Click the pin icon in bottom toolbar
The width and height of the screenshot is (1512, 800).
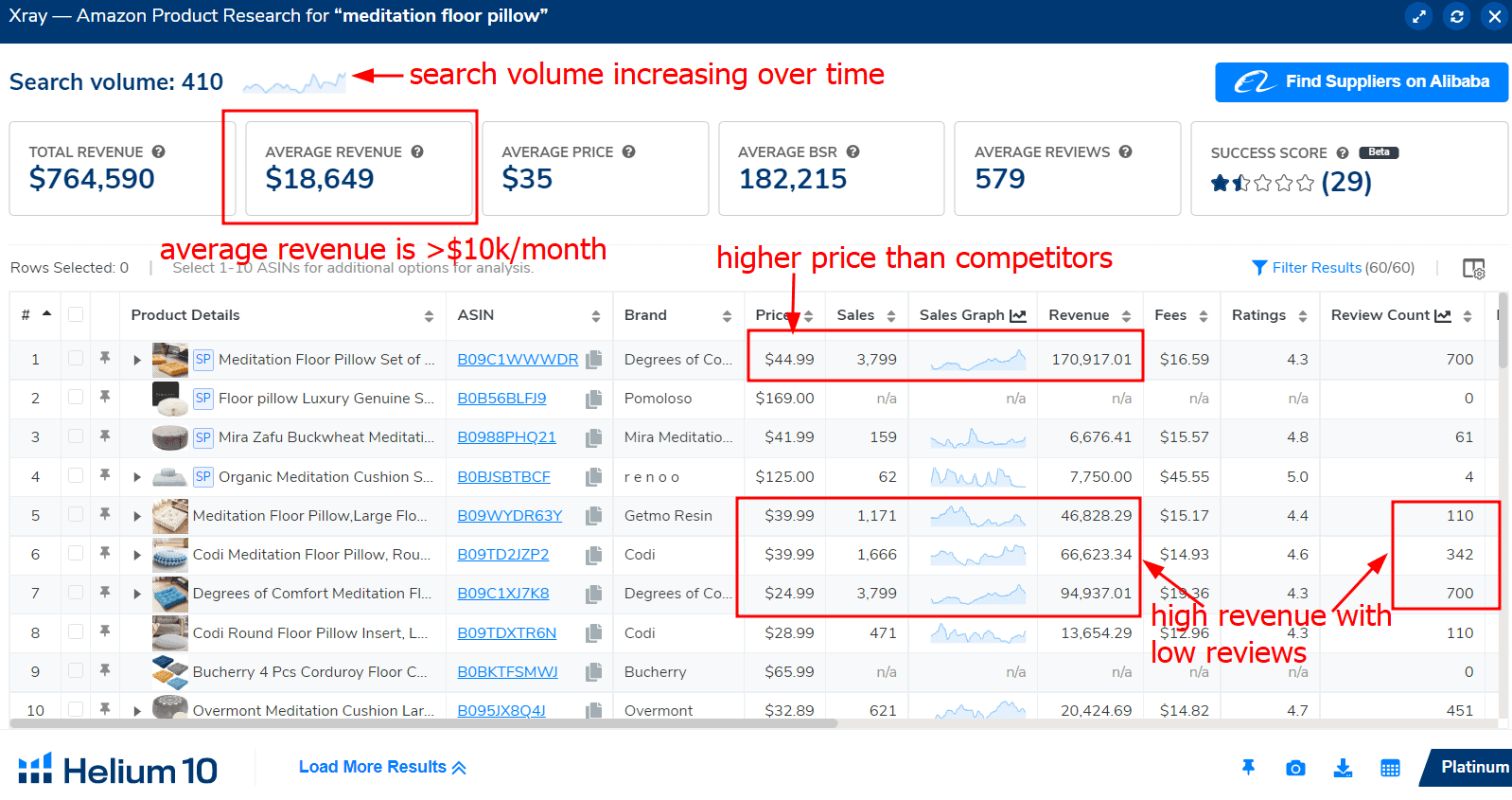[1249, 768]
